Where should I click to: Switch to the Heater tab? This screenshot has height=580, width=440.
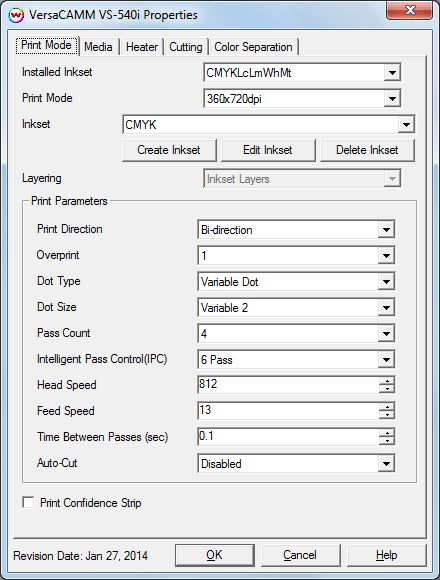[x=142, y=47]
